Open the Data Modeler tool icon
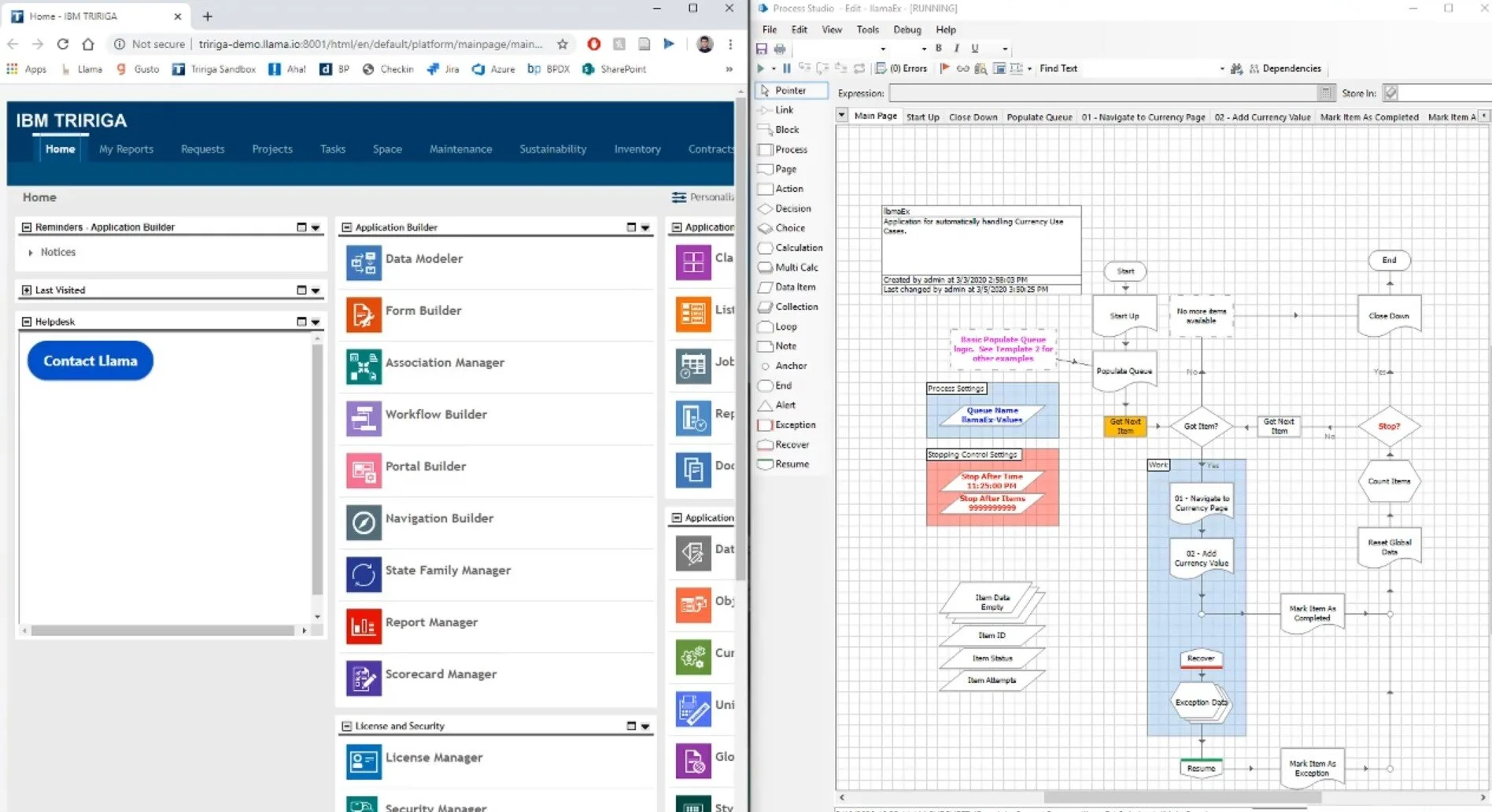Screen dimensions: 1492x812 [x=364, y=262]
